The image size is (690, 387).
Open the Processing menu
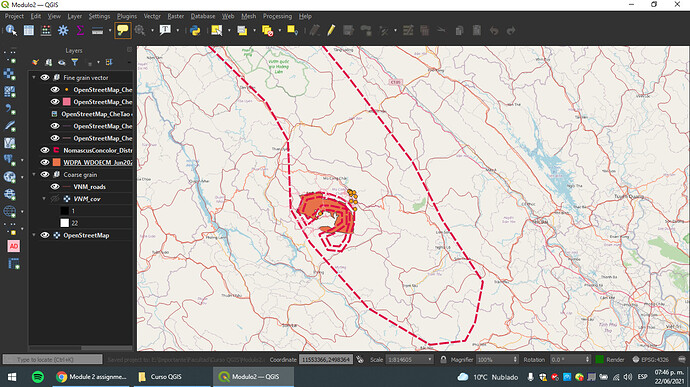click(x=277, y=16)
